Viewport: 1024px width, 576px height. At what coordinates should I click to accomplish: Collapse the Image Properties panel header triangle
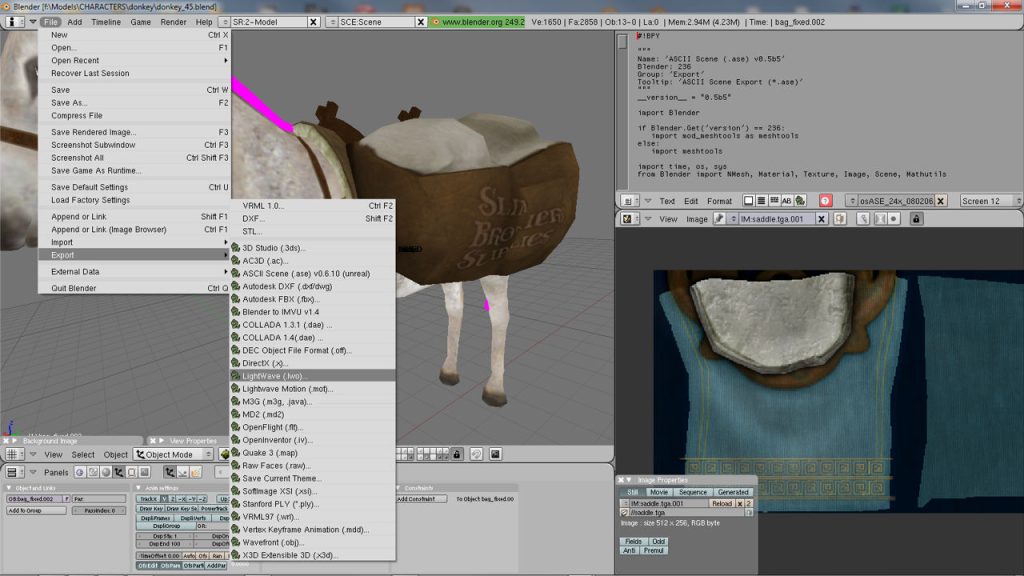pos(629,480)
